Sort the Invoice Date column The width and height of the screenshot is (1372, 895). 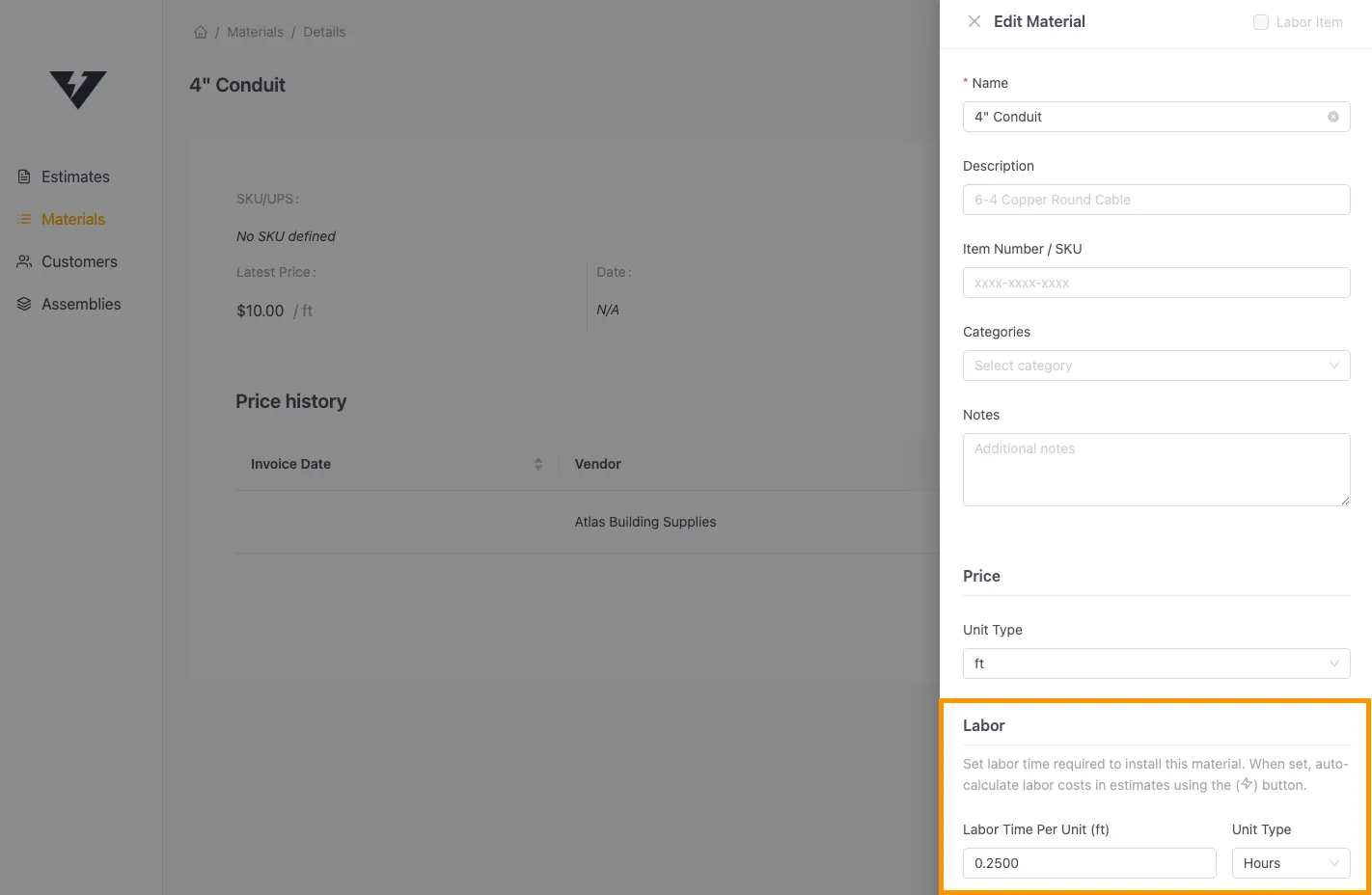537,463
